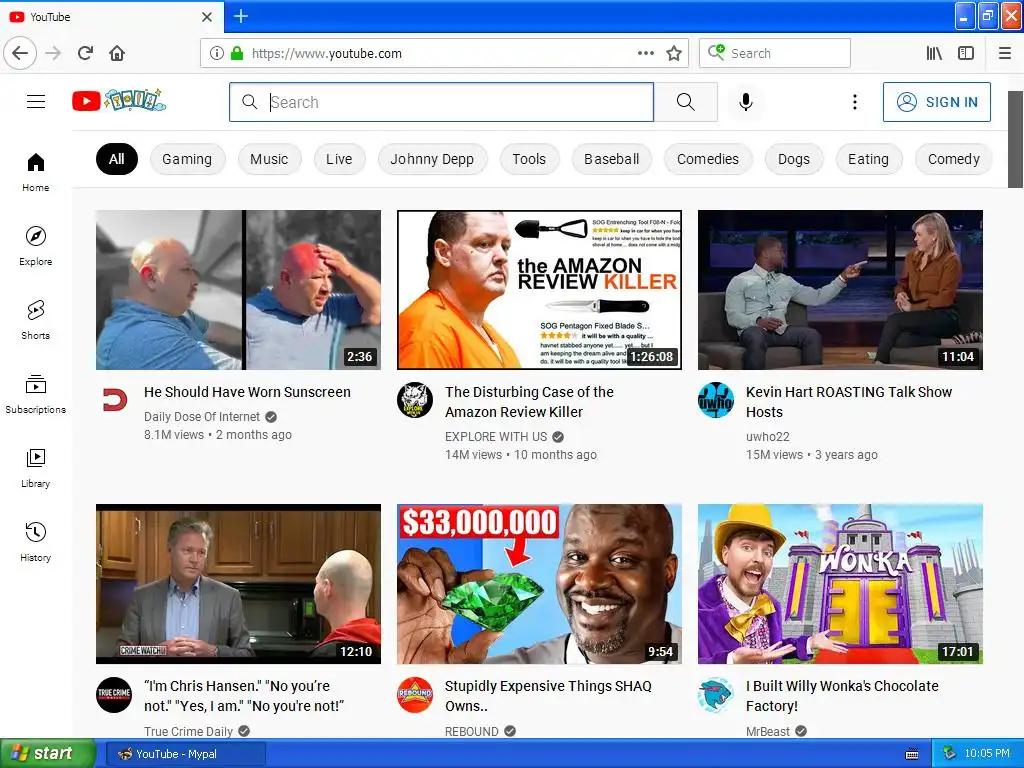Click Daily Dose Of Internet channel avatar

(x=114, y=400)
